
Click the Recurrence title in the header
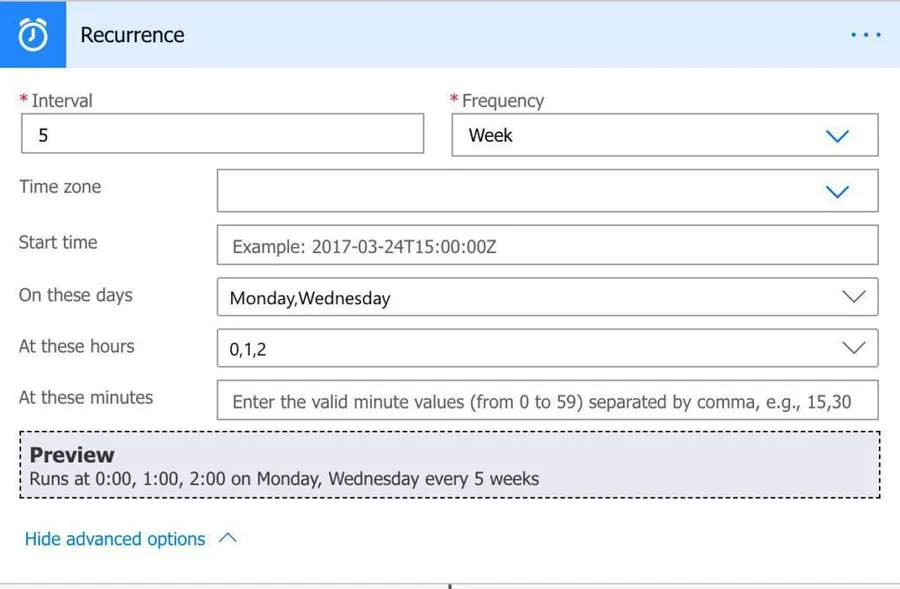(132, 35)
